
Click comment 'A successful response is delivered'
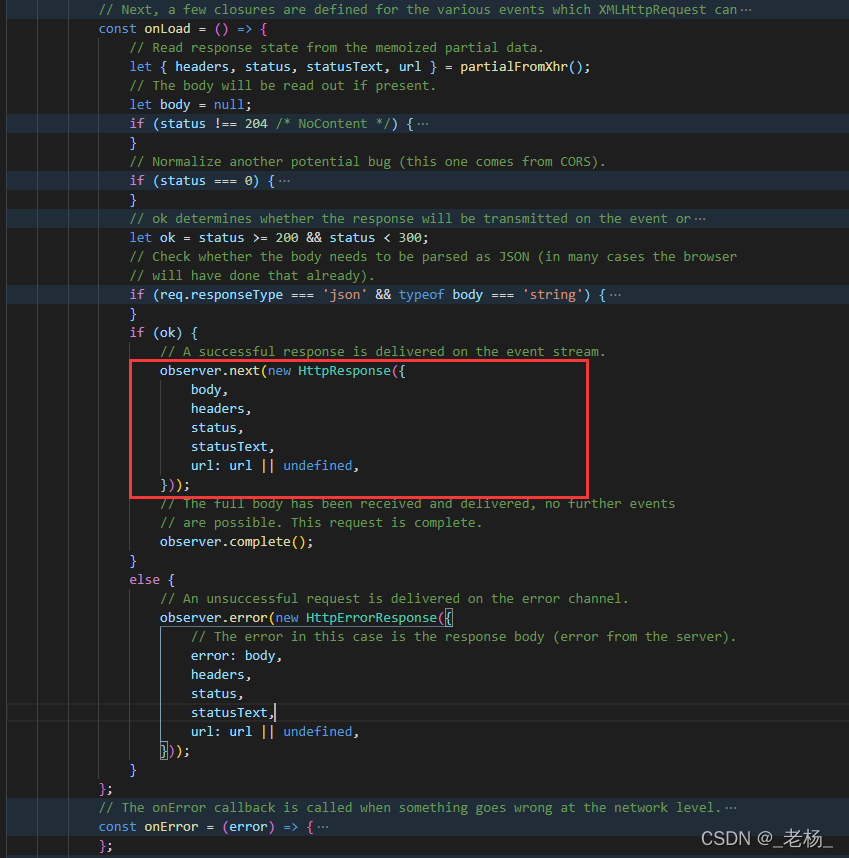(383, 352)
